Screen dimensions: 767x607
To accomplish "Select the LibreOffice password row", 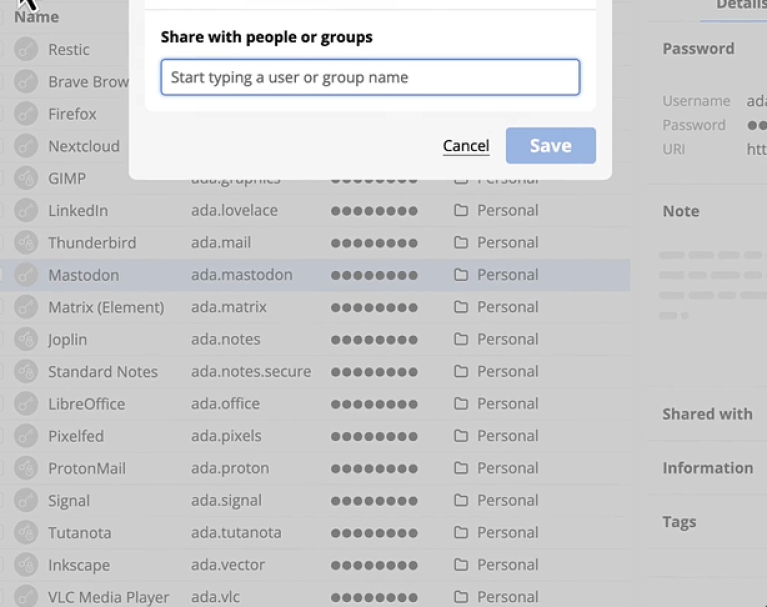I will click(85, 404).
